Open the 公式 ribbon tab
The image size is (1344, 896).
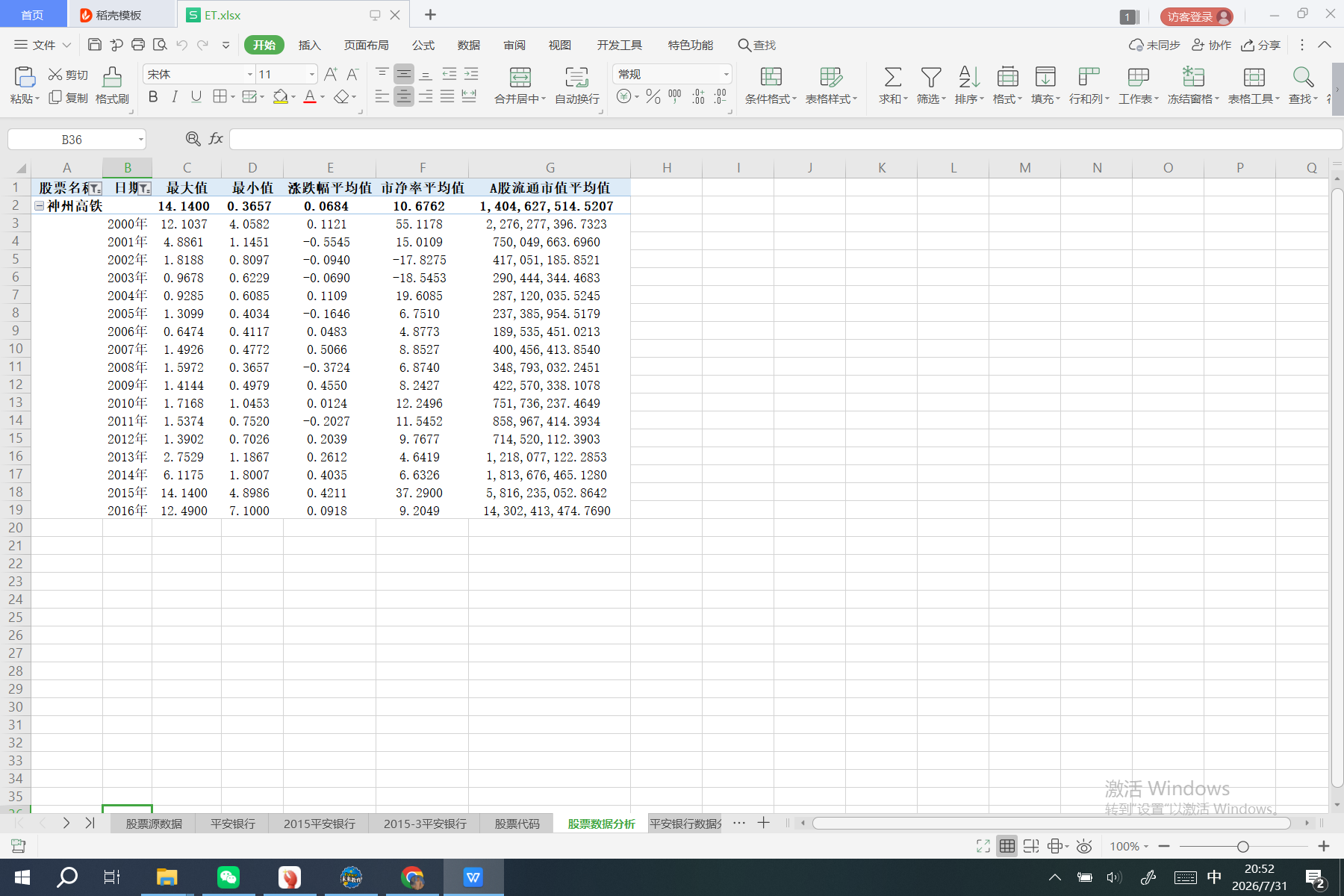pyautogui.click(x=423, y=45)
